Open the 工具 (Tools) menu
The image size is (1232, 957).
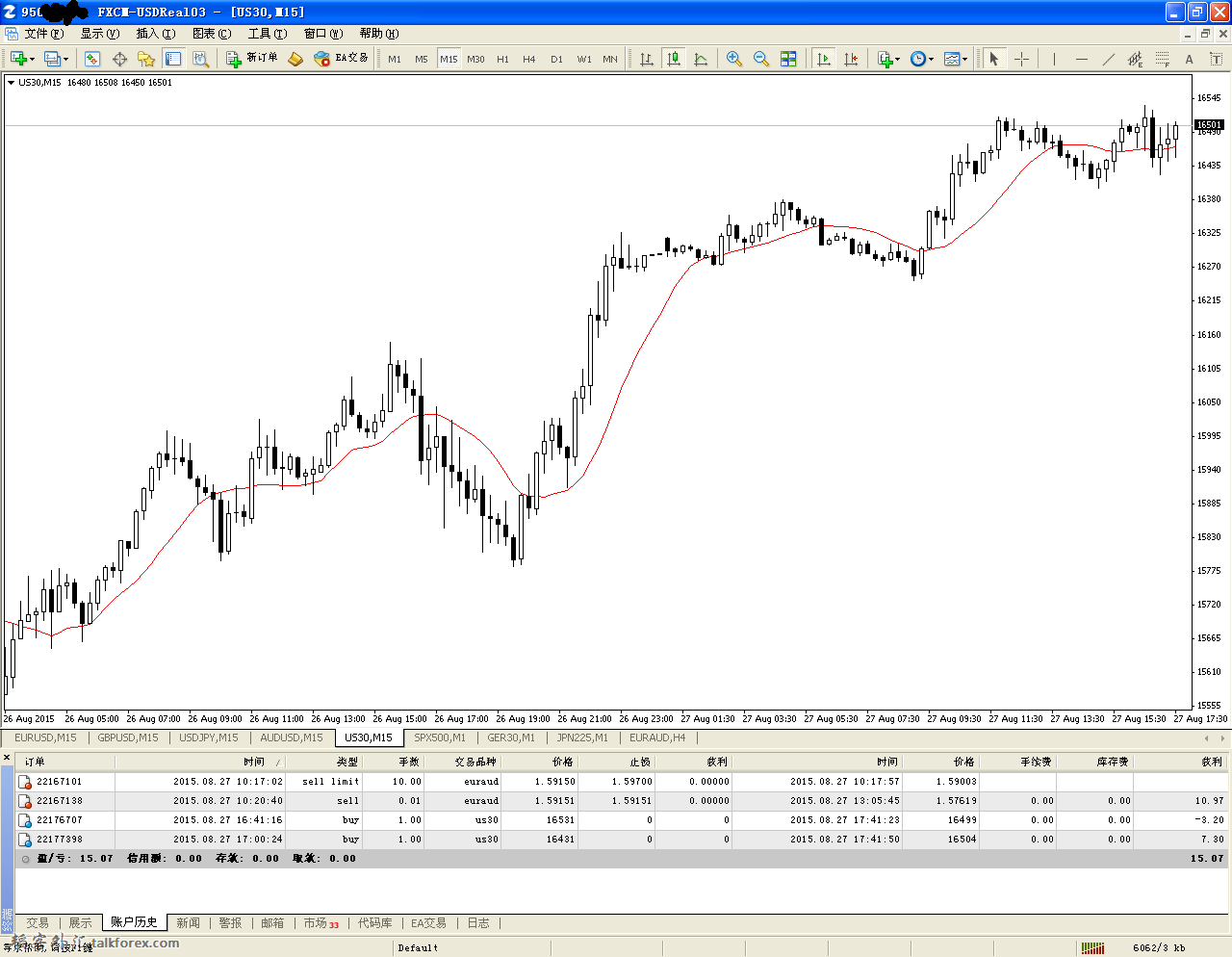[x=268, y=34]
